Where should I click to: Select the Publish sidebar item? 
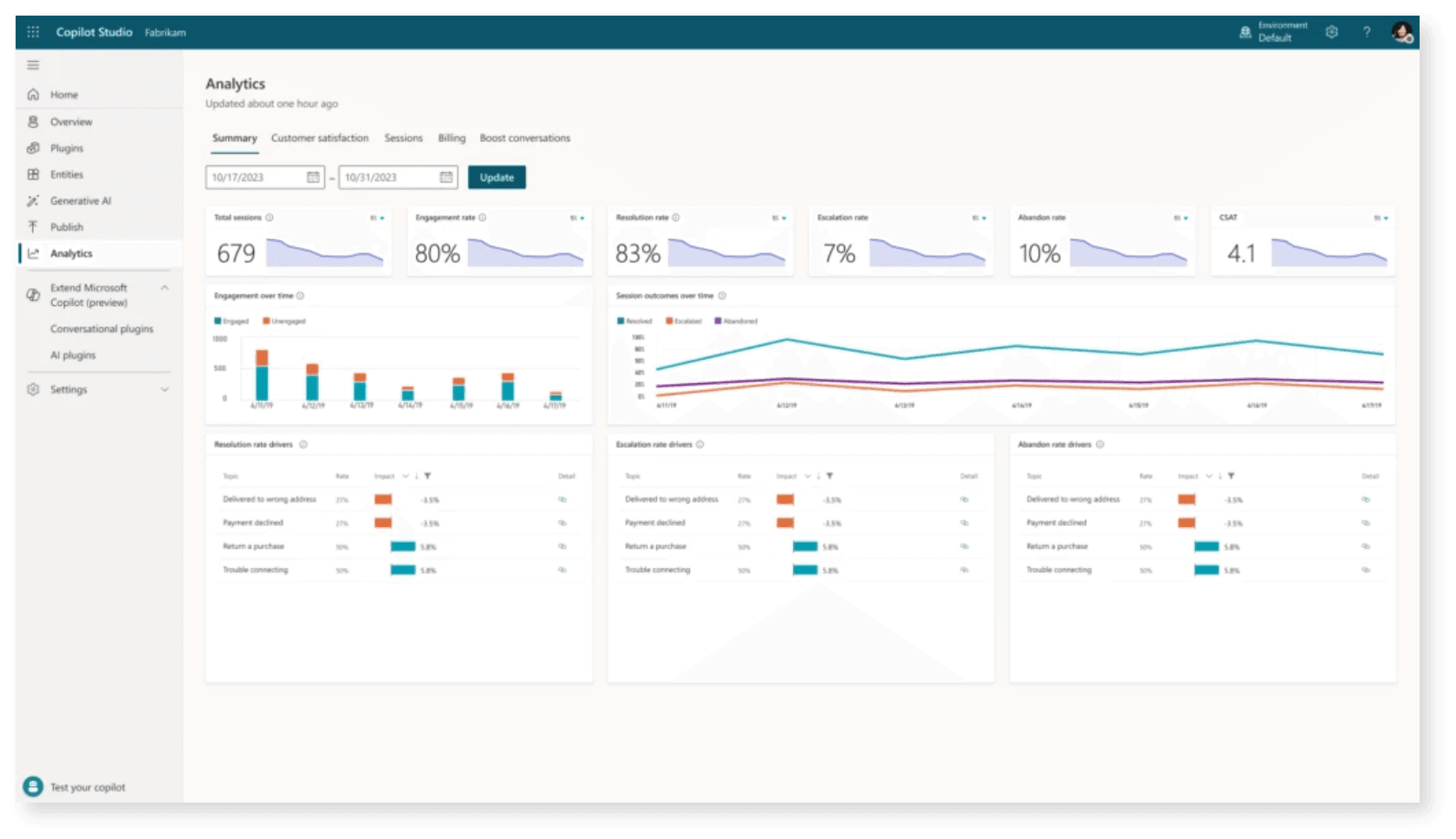coord(66,226)
